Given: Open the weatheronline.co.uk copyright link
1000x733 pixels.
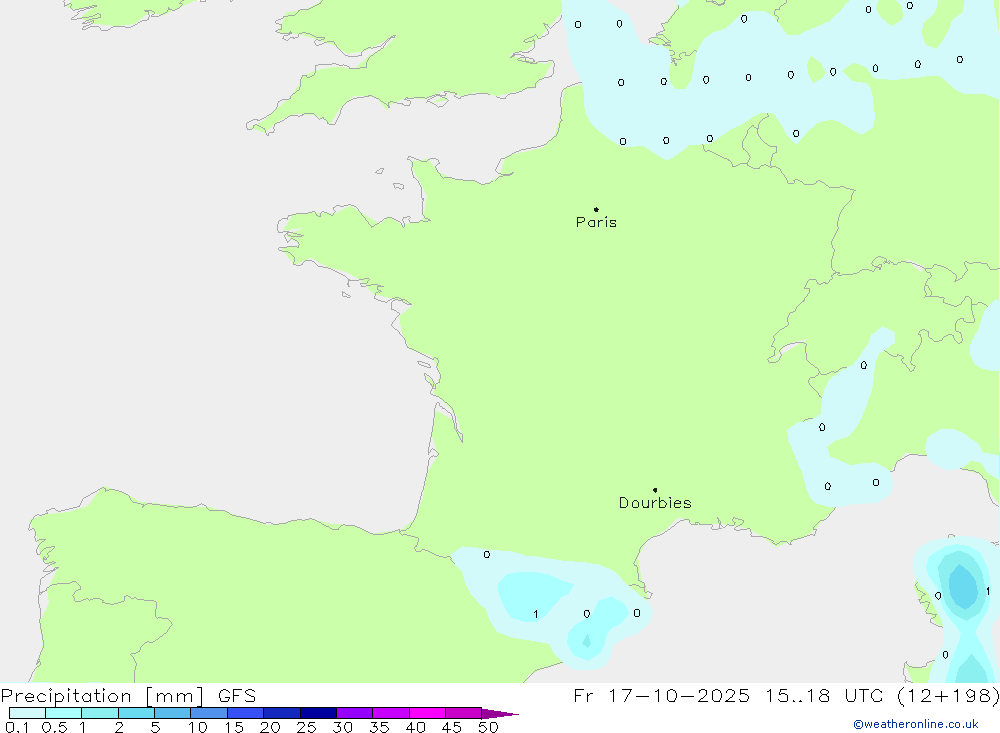Looking at the screenshot, I should [916, 724].
